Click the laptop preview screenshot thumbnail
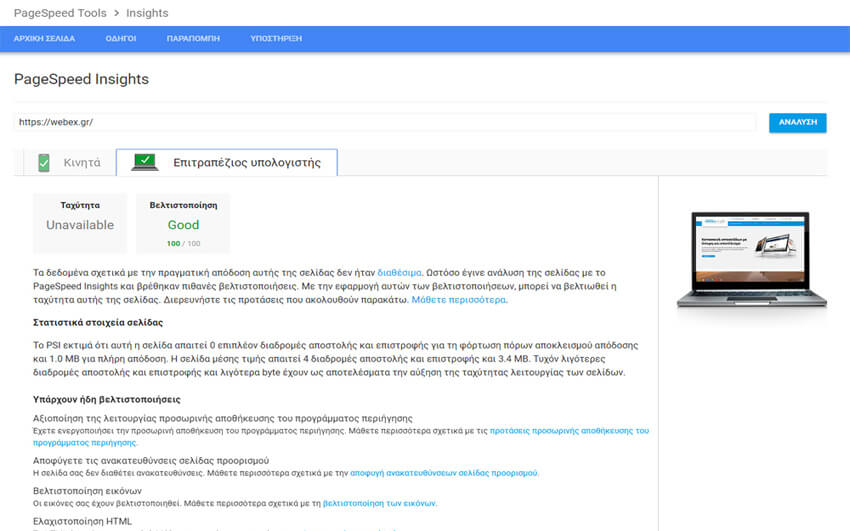This screenshot has width=850, height=531. tap(751, 260)
